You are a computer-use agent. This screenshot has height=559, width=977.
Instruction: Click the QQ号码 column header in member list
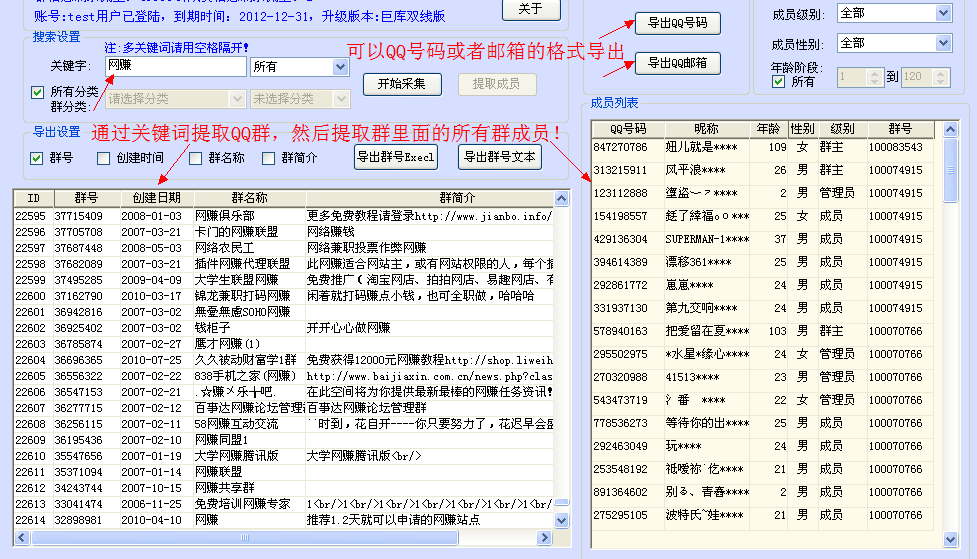point(628,129)
